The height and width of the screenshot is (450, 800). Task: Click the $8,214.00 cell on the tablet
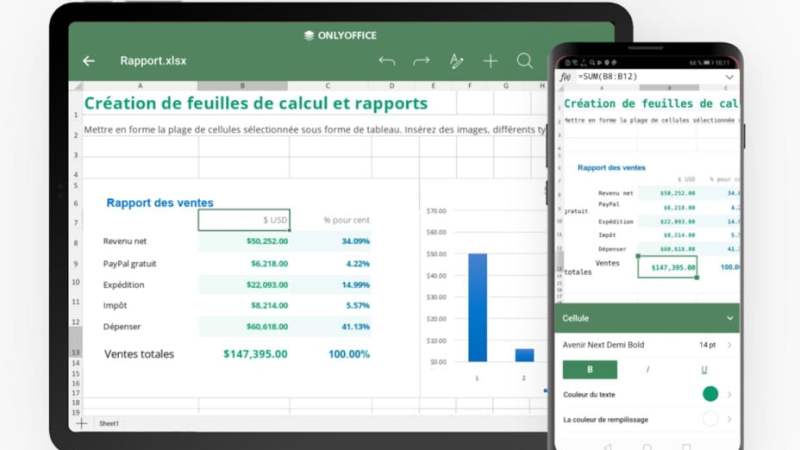click(x=244, y=306)
